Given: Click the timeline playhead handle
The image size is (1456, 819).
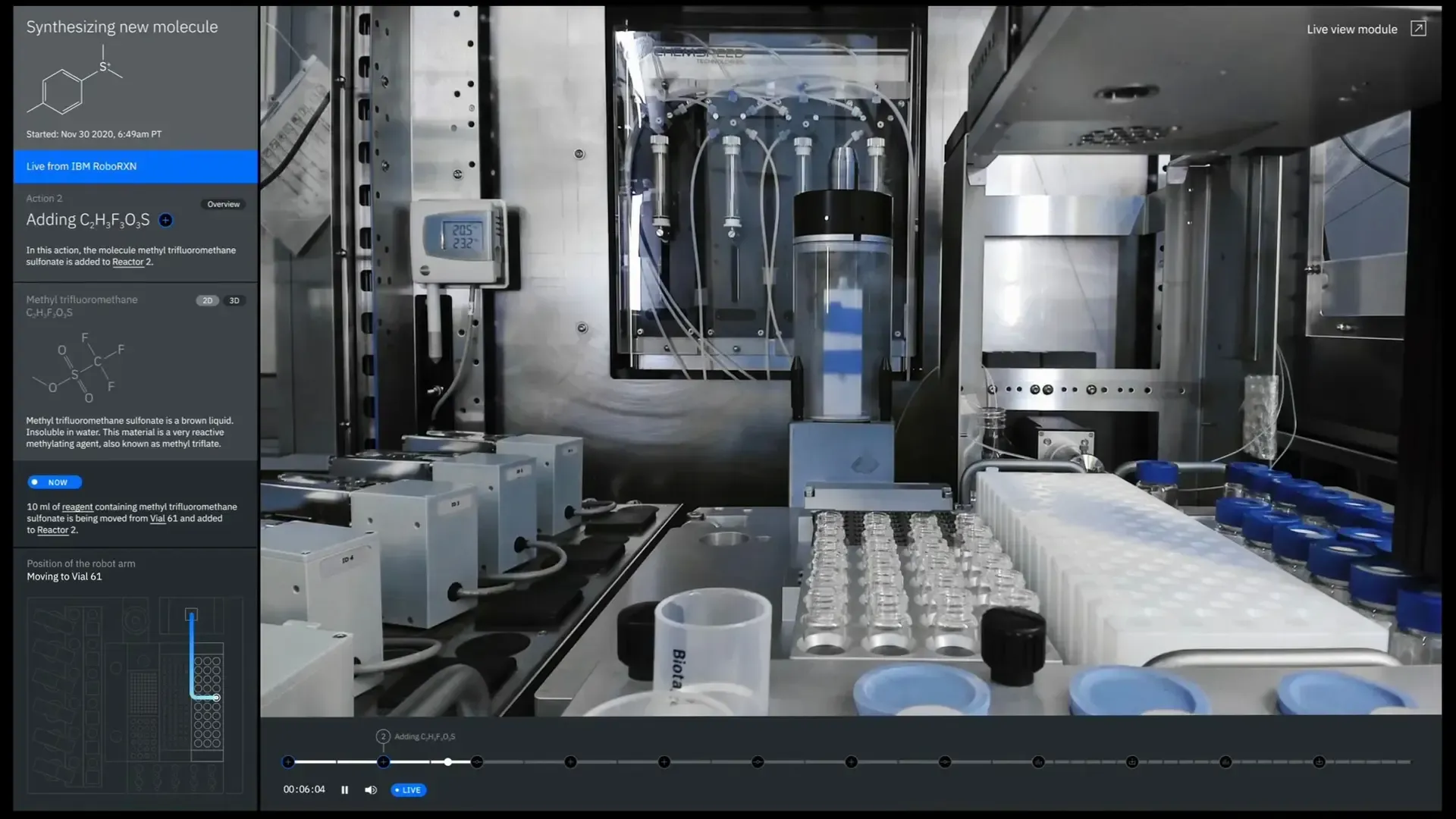Looking at the screenshot, I should pyautogui.click(x=448, y=761).
